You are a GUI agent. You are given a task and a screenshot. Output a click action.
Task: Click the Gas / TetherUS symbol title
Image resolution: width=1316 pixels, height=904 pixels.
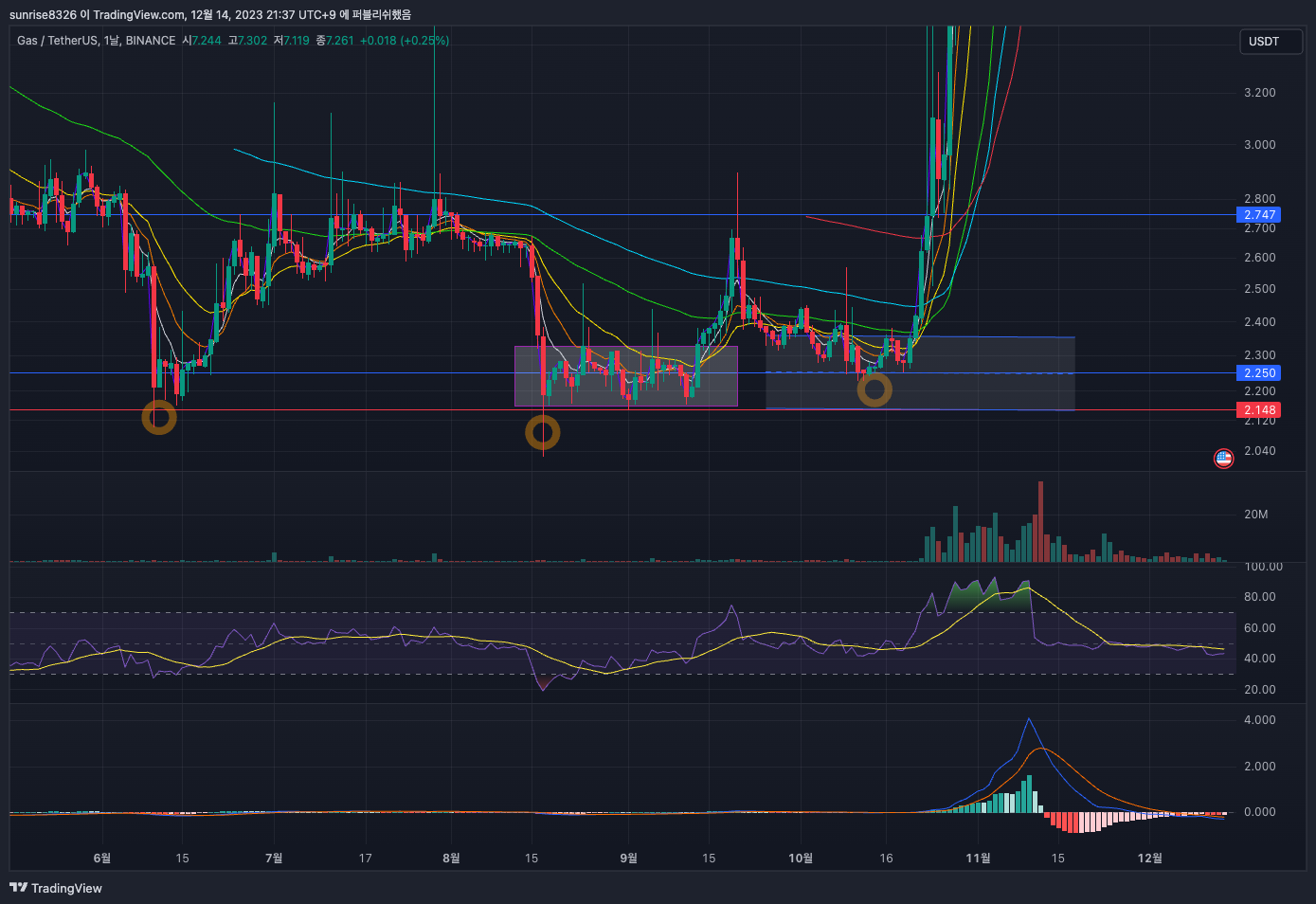[x=57, y=41]
